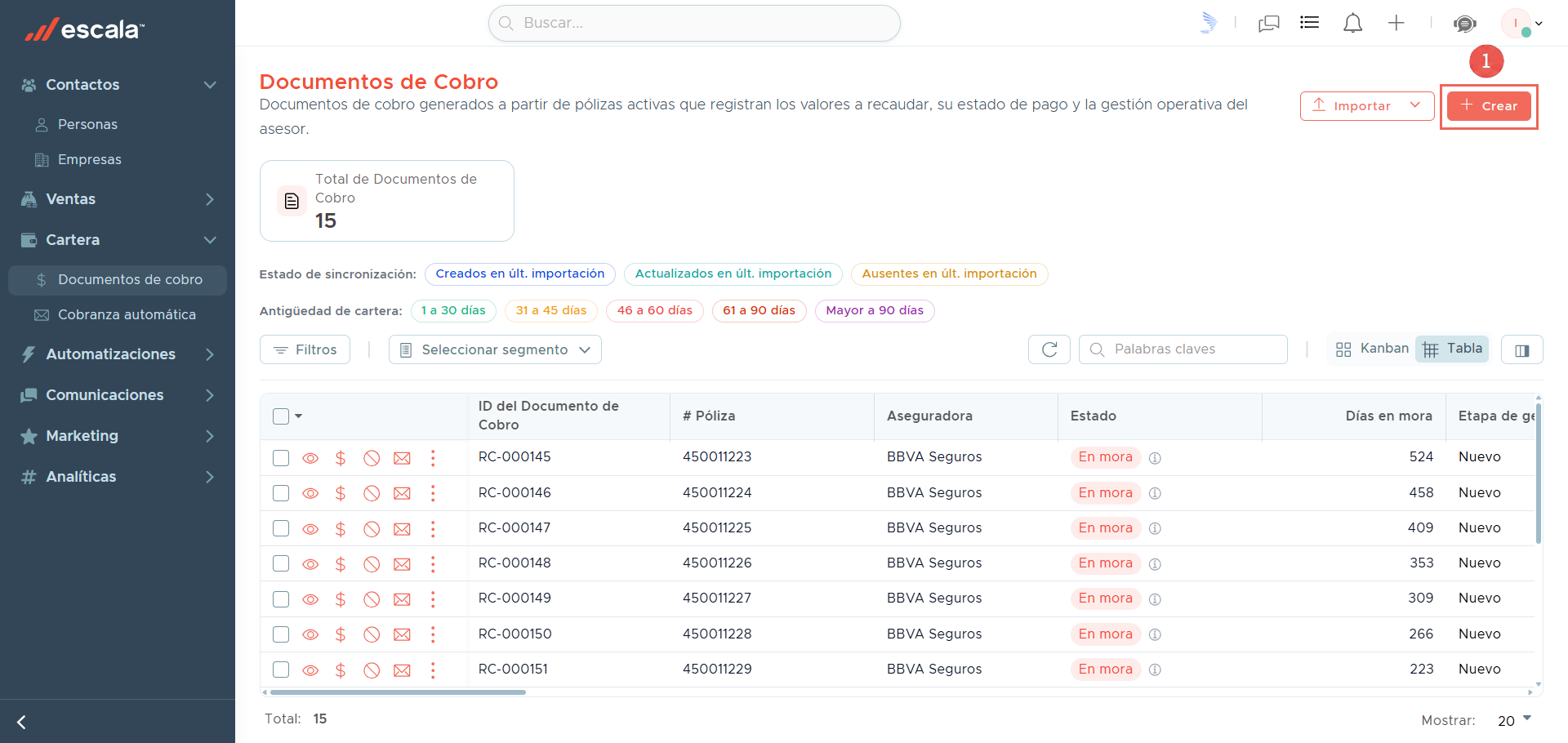Send email icon for RC-000147

(x=402, y=529)
